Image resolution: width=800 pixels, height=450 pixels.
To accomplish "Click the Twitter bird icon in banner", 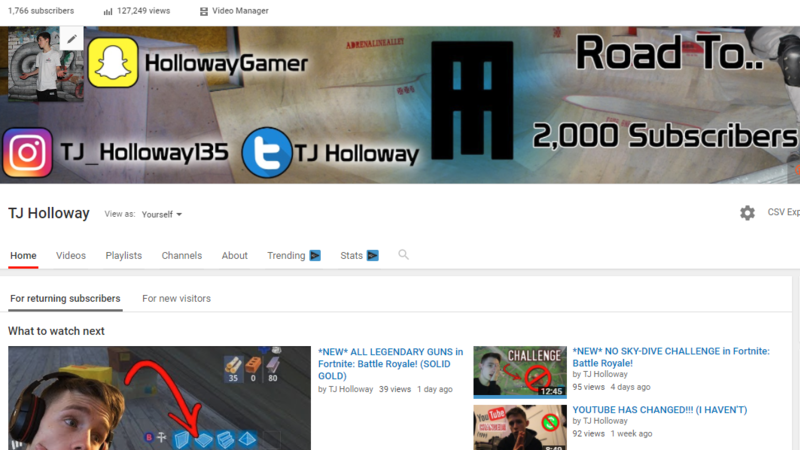I will 266,153.
